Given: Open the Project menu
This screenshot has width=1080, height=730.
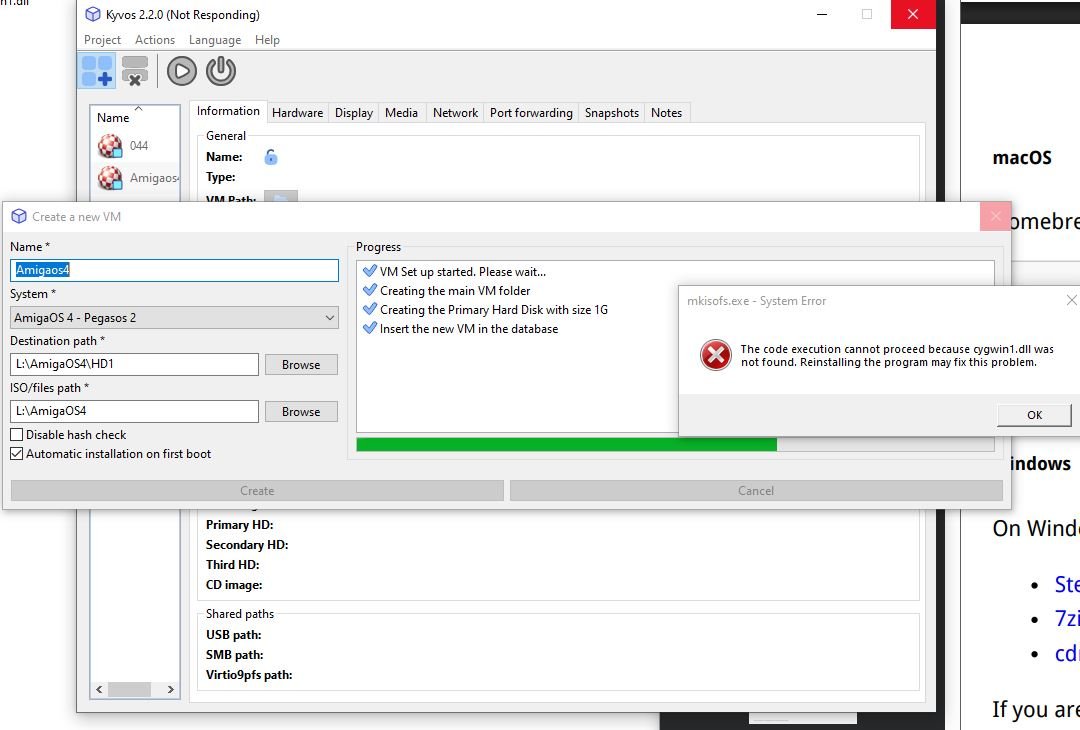Looking at the screenshot, I should (x=102, y=40).
